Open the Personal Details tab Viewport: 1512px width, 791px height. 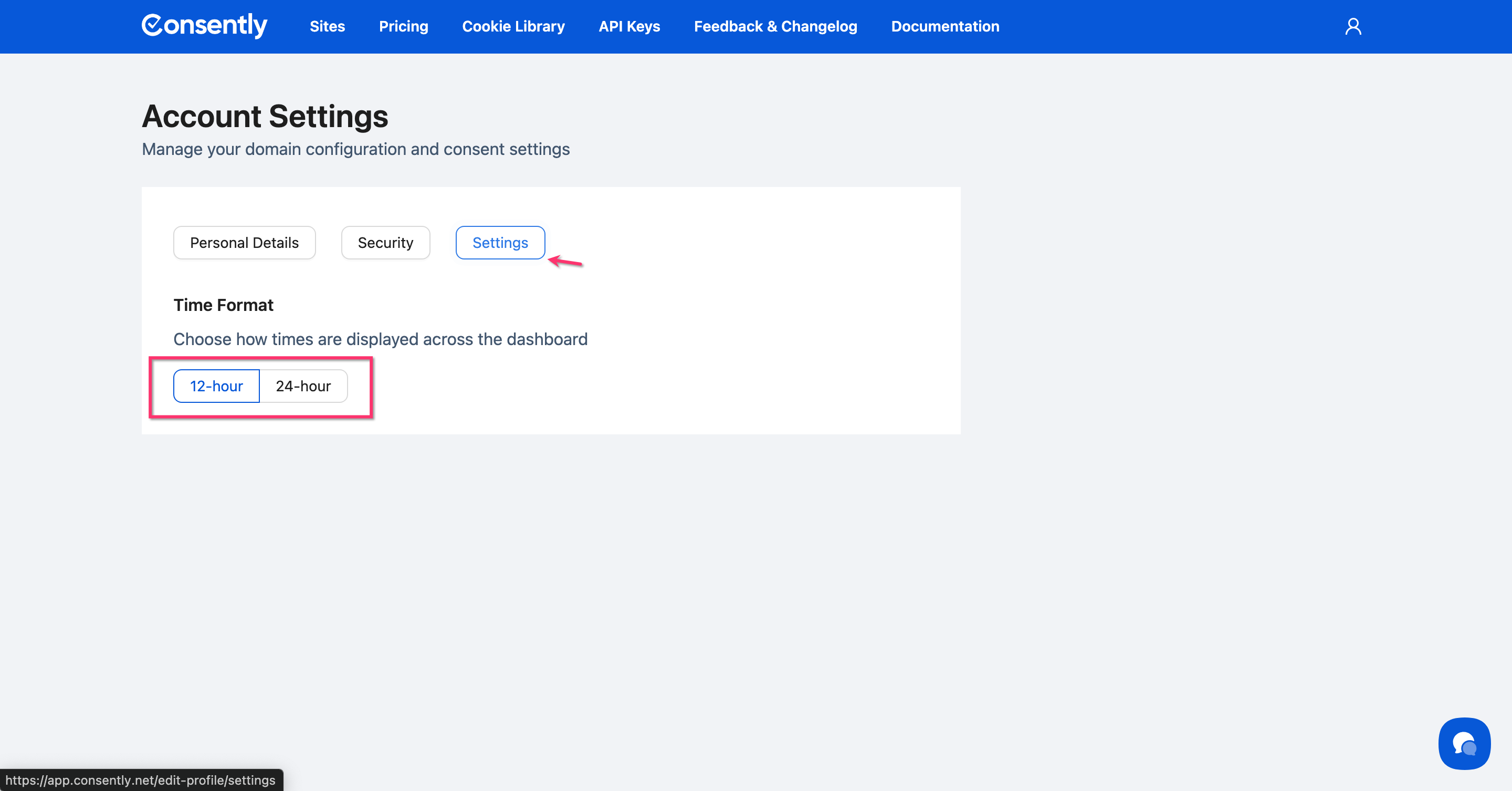click(x=244, y=243)
